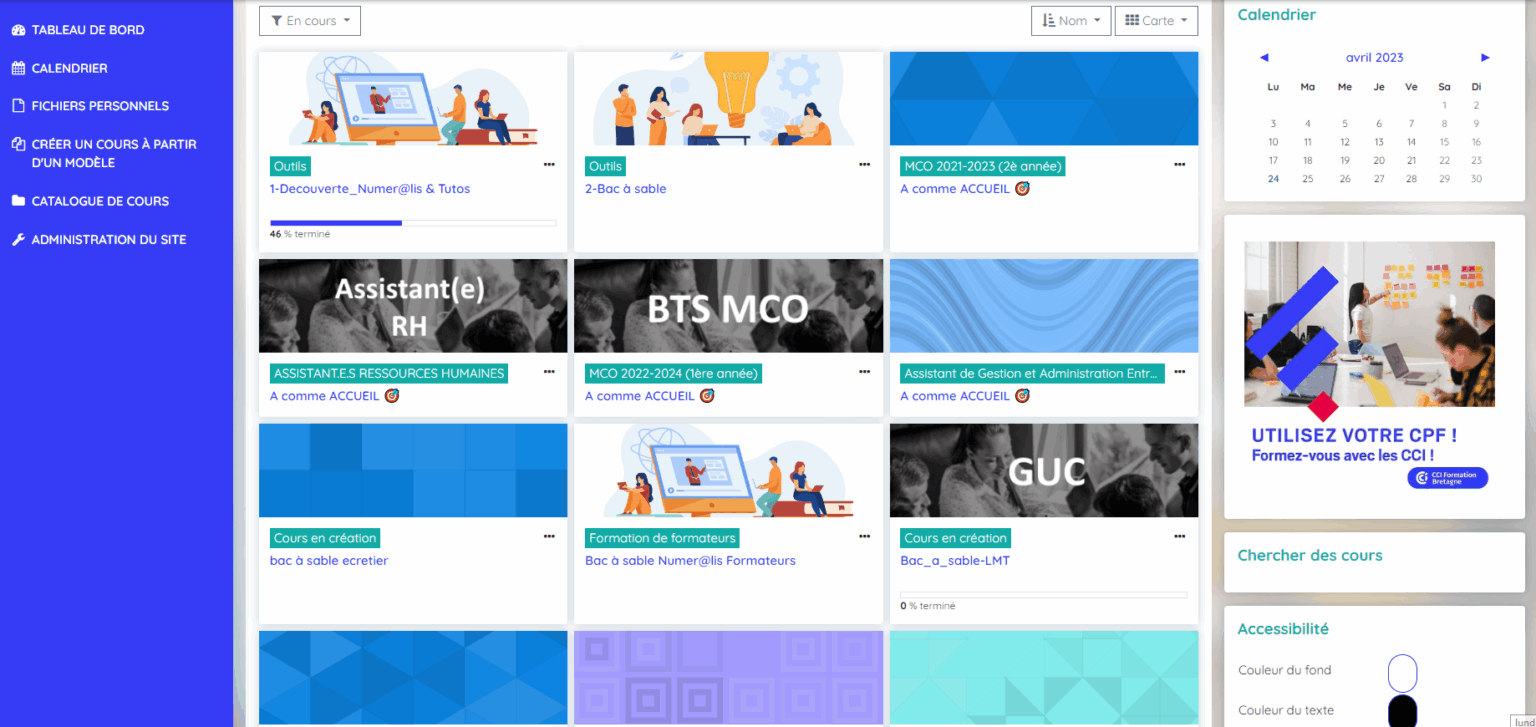
Task: Click the wrench icon for Administration du site
Action: point(17,239)
